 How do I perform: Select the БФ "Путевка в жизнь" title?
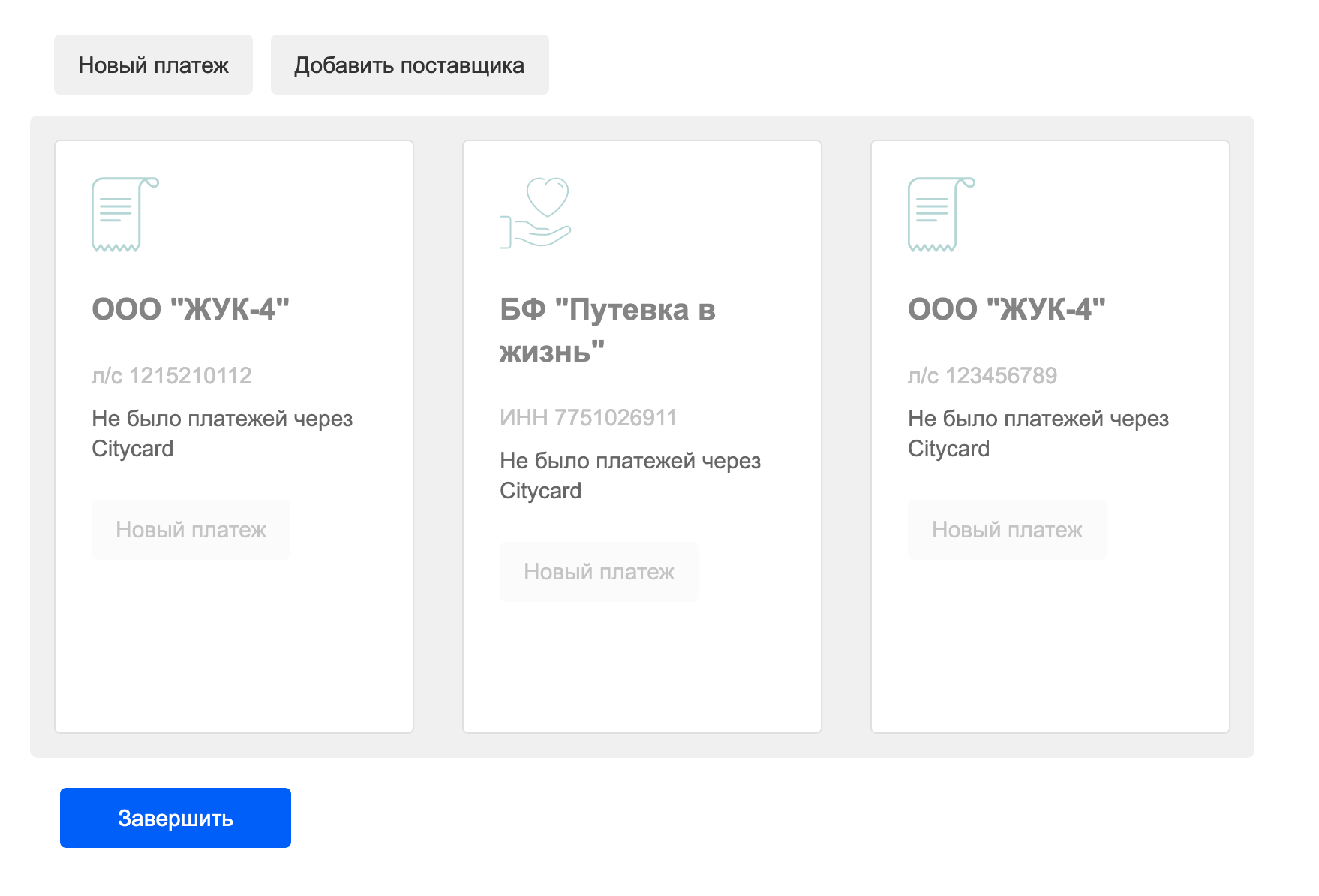608,330
